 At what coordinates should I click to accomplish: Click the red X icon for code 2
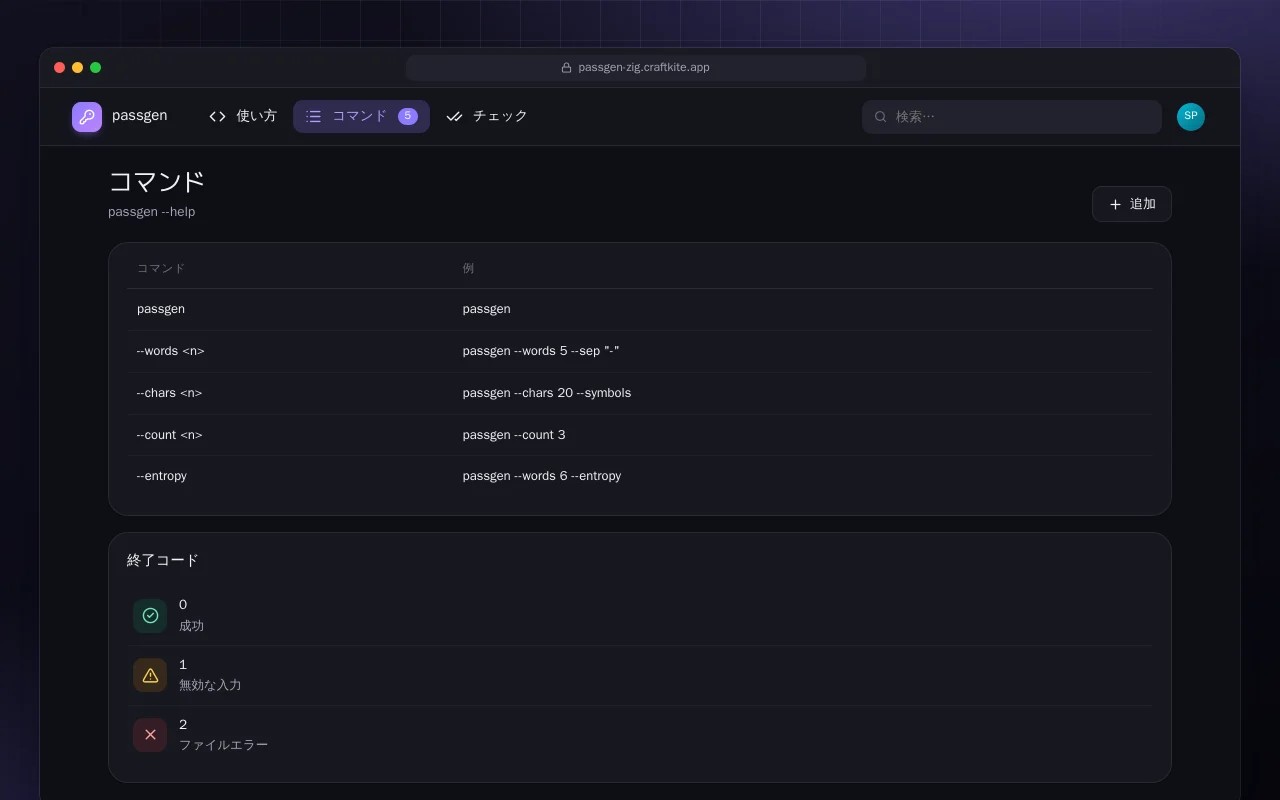click(150, 735)
